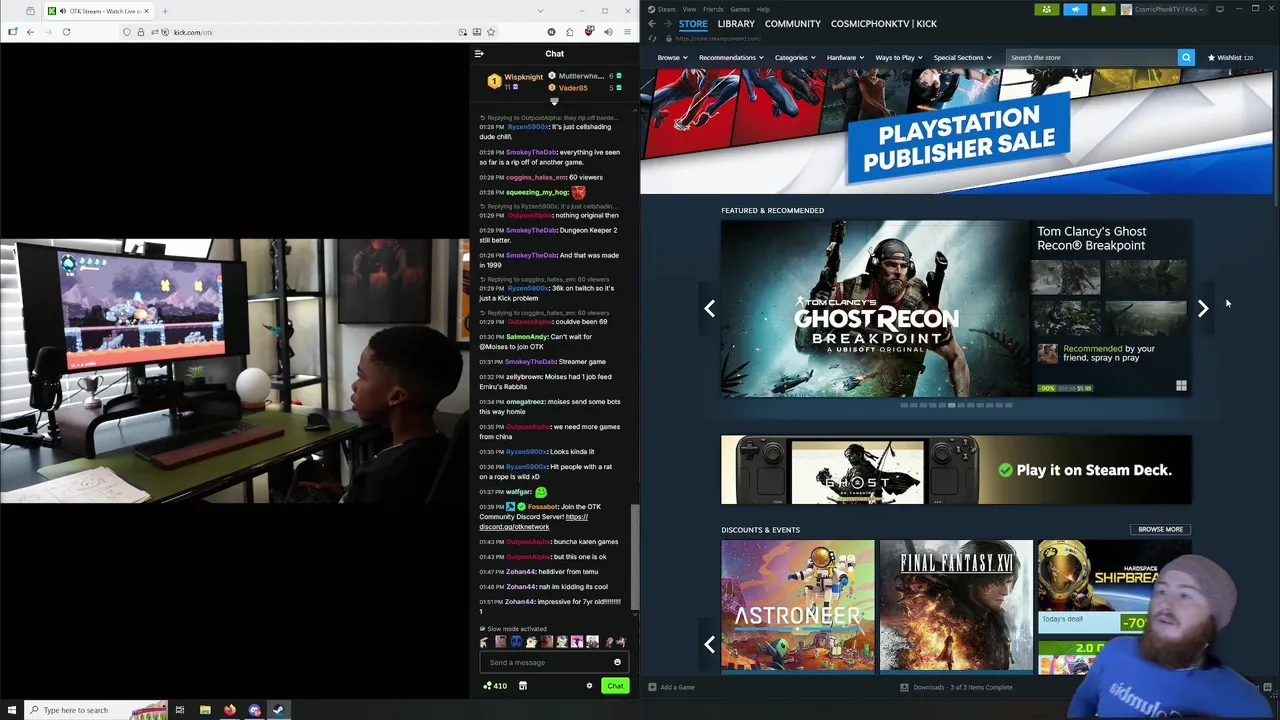Open the Help menu in Steam
Viewport: 1280px width, 720px height.
pos(763,9)
